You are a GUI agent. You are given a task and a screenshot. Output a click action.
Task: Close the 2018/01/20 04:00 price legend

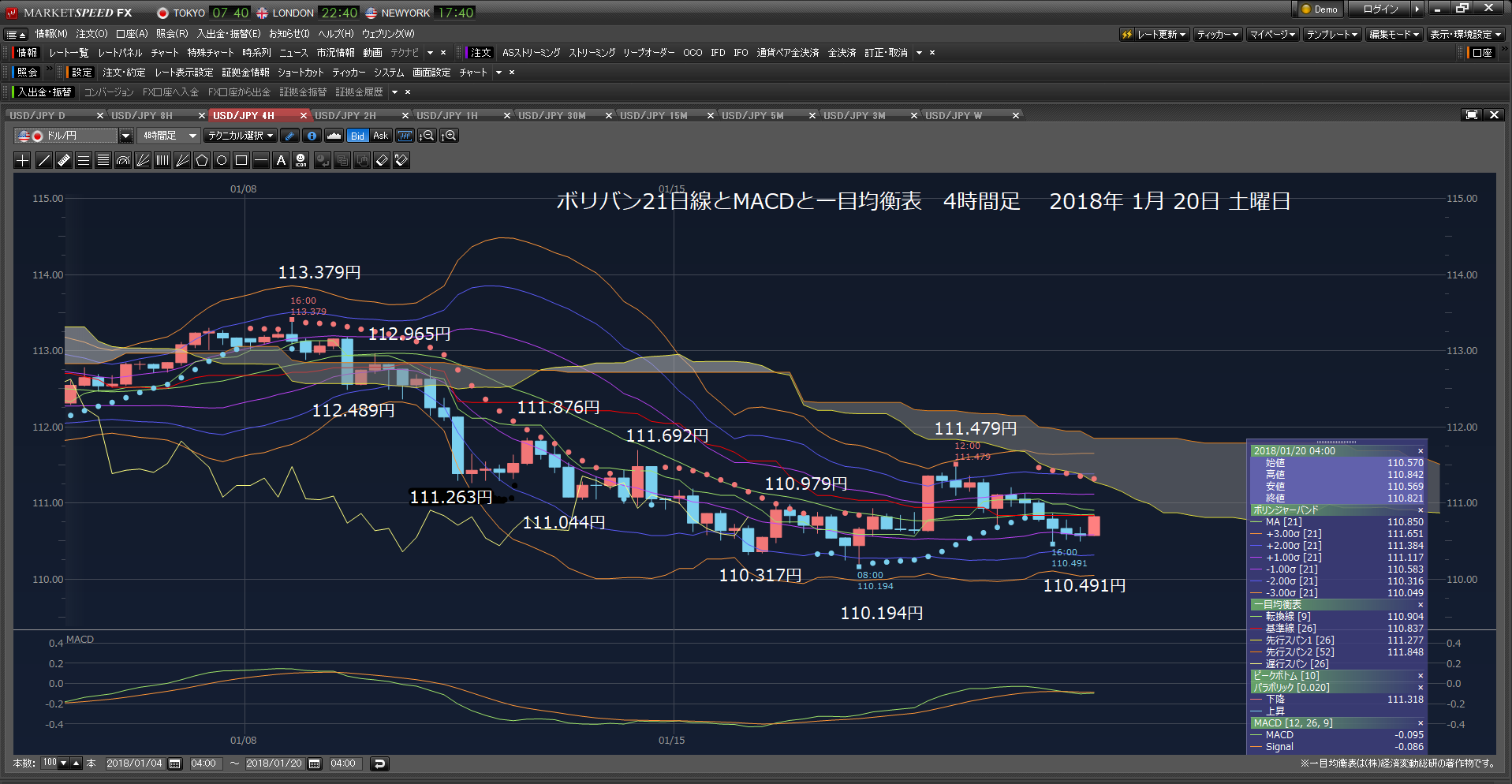tap(1421, 451)
